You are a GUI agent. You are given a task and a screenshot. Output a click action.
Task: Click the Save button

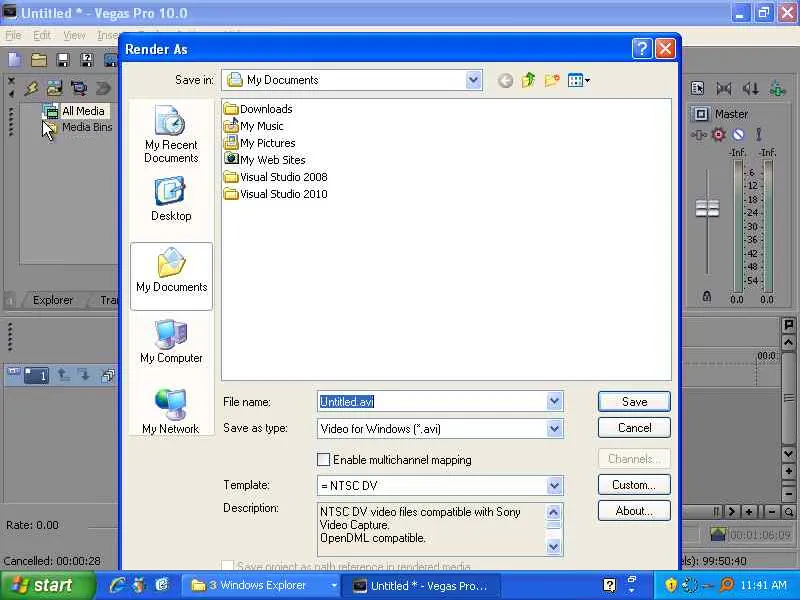coord(634,402)
